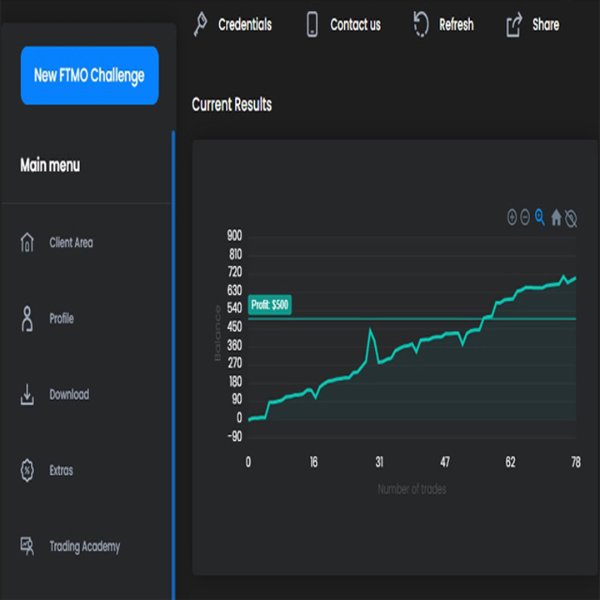Click the Share label

546,24
